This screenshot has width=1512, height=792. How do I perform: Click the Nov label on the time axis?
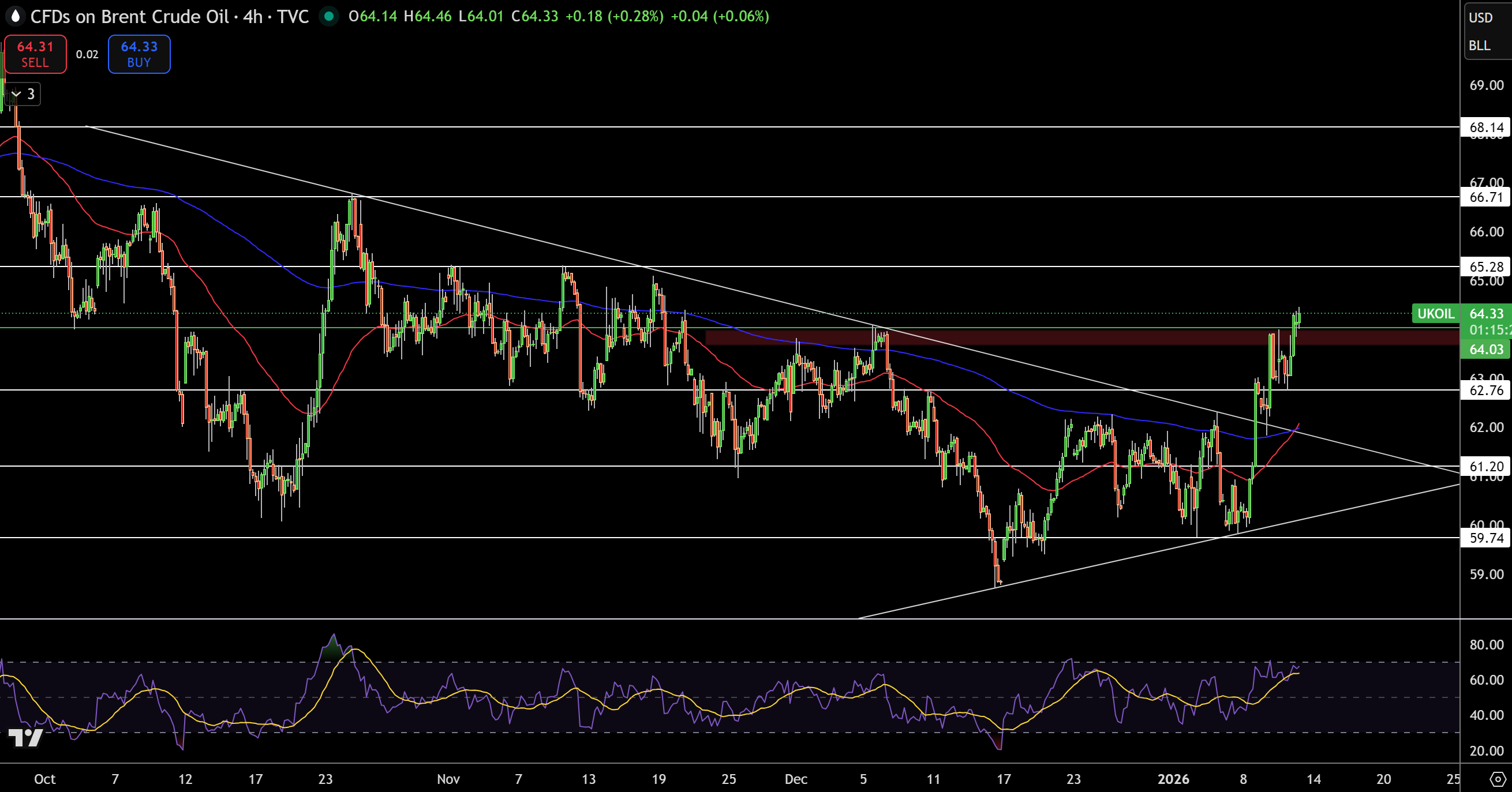[448, 779]
